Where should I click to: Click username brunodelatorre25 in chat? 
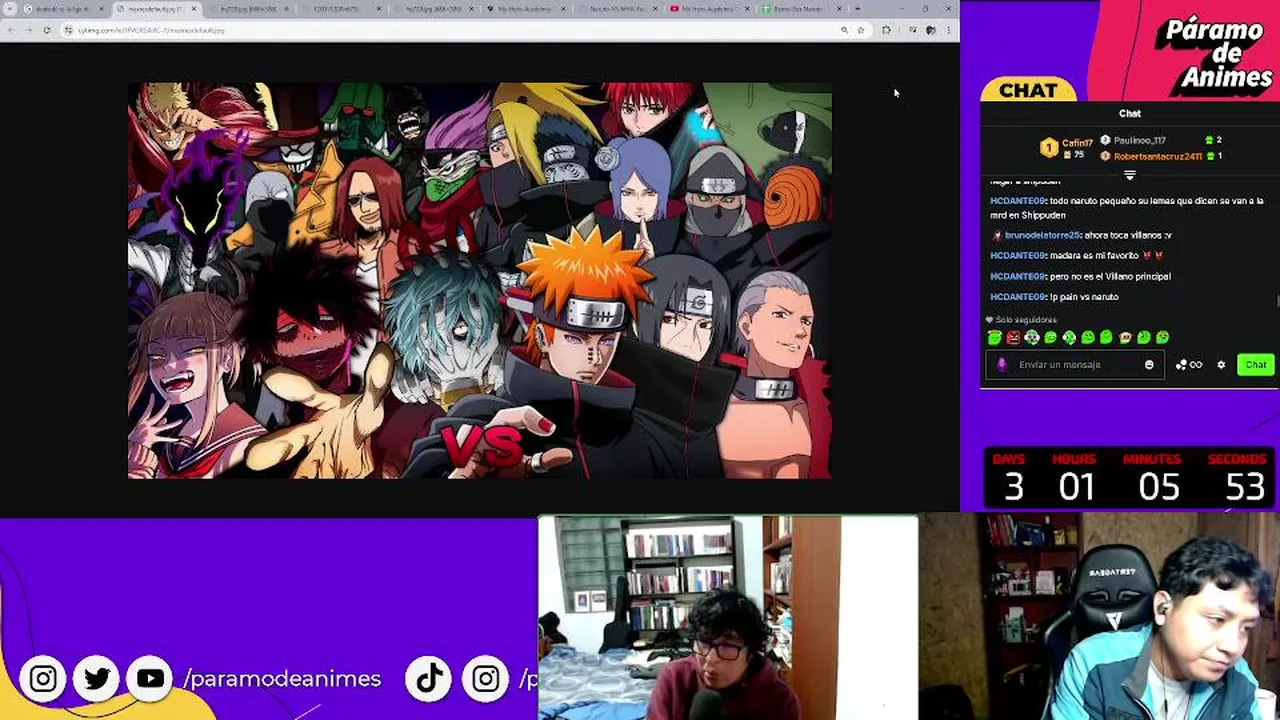pyautogui.click(x=1042, y=235)
